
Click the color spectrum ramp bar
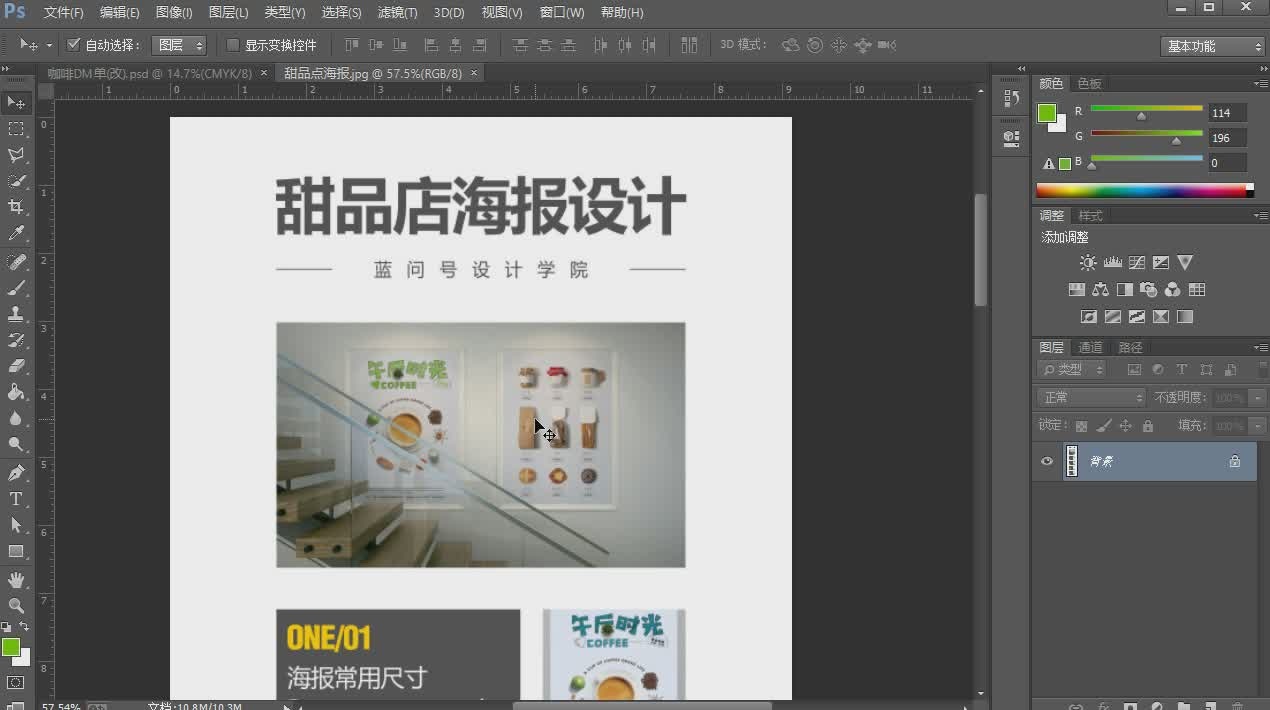[x=1140, y=190]
